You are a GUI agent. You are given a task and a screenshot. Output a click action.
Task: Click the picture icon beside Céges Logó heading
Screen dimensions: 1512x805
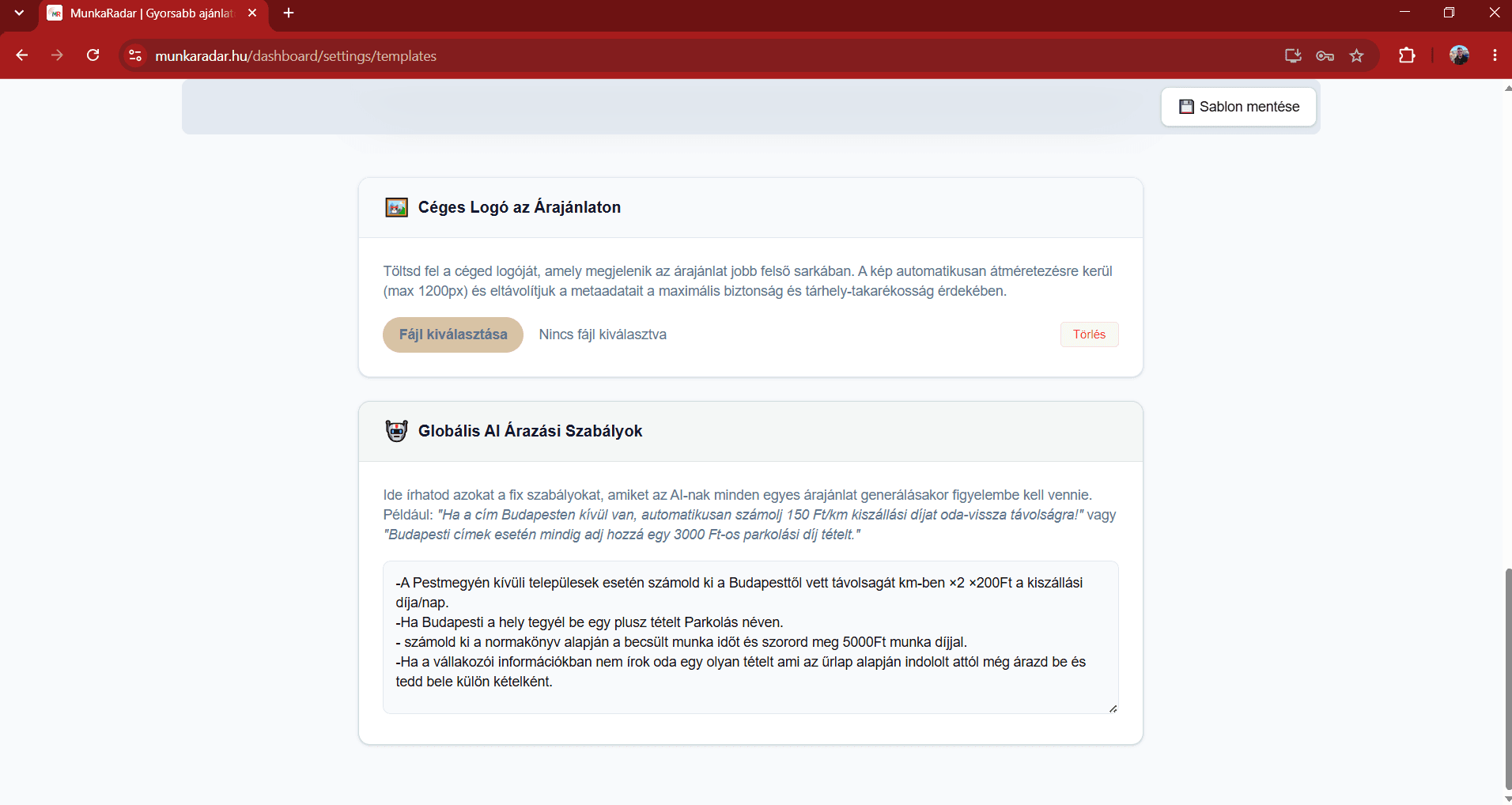pos(396,207)
